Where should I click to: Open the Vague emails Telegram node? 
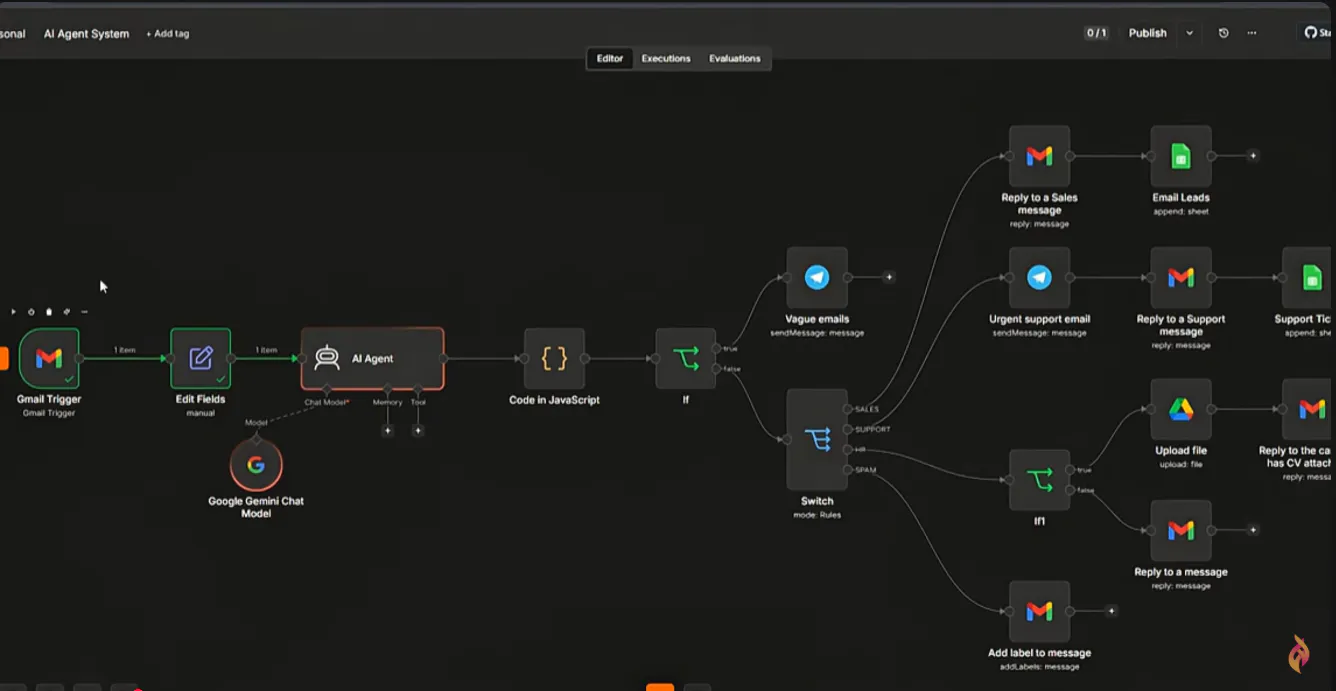coord(817,277)
